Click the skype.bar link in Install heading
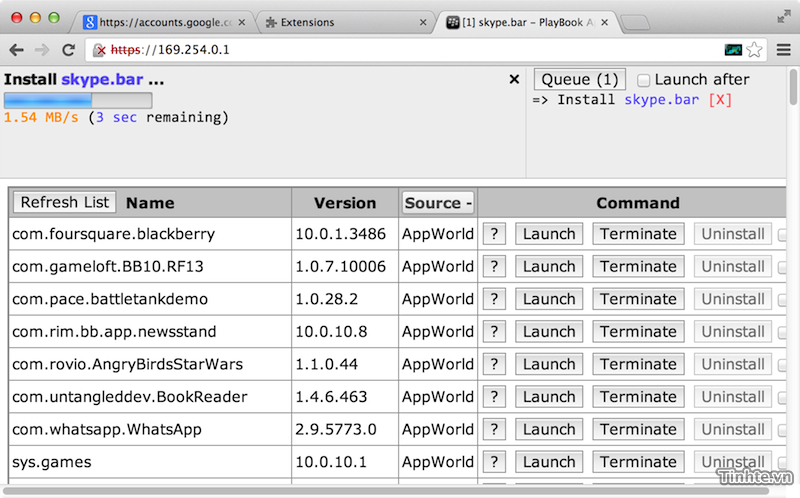This screenshot has width=800, height=498. [102, 80]
